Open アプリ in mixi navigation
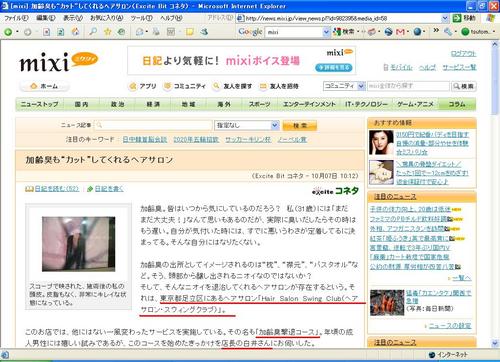 143,86
